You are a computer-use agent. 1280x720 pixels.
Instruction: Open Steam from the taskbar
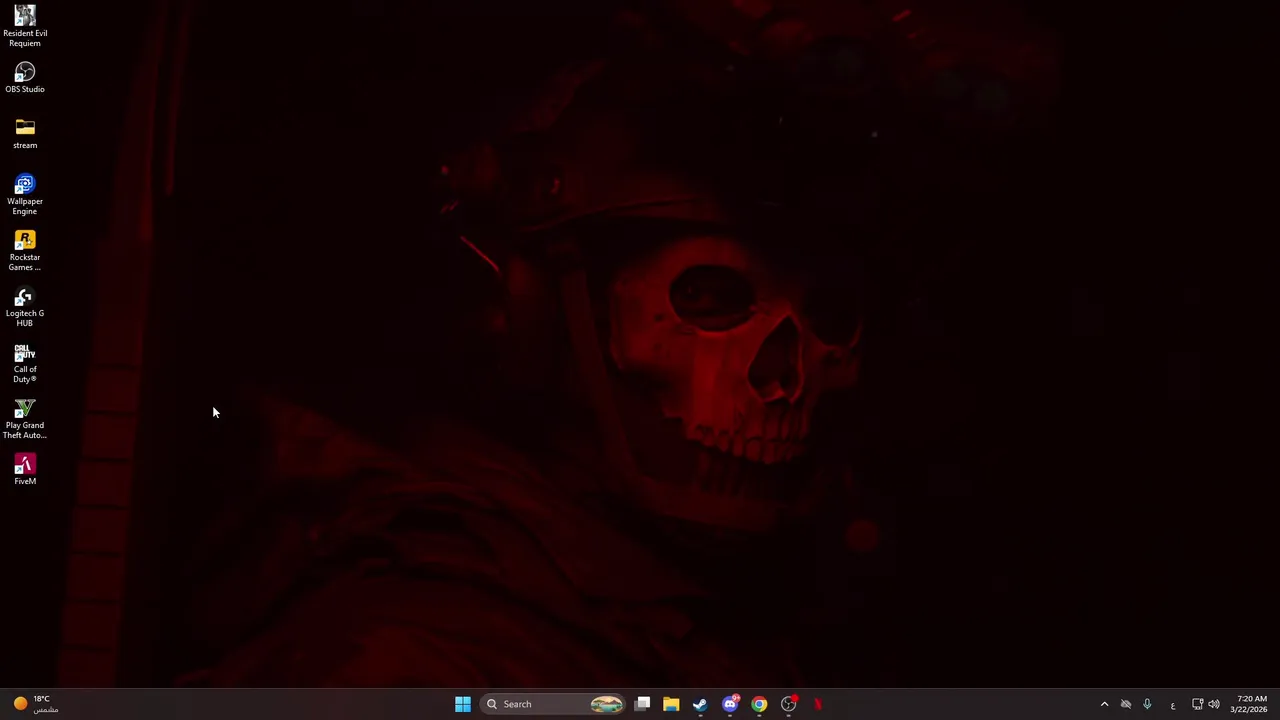coord(700,704)
